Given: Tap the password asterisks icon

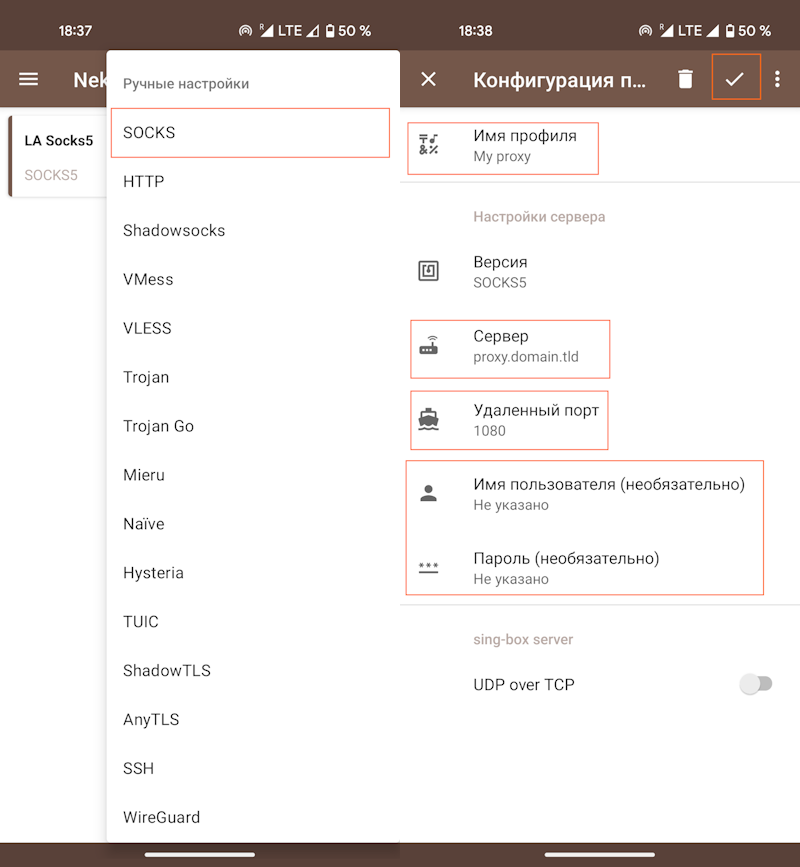Looking at the screenshot, I should [x=429, y=567].
